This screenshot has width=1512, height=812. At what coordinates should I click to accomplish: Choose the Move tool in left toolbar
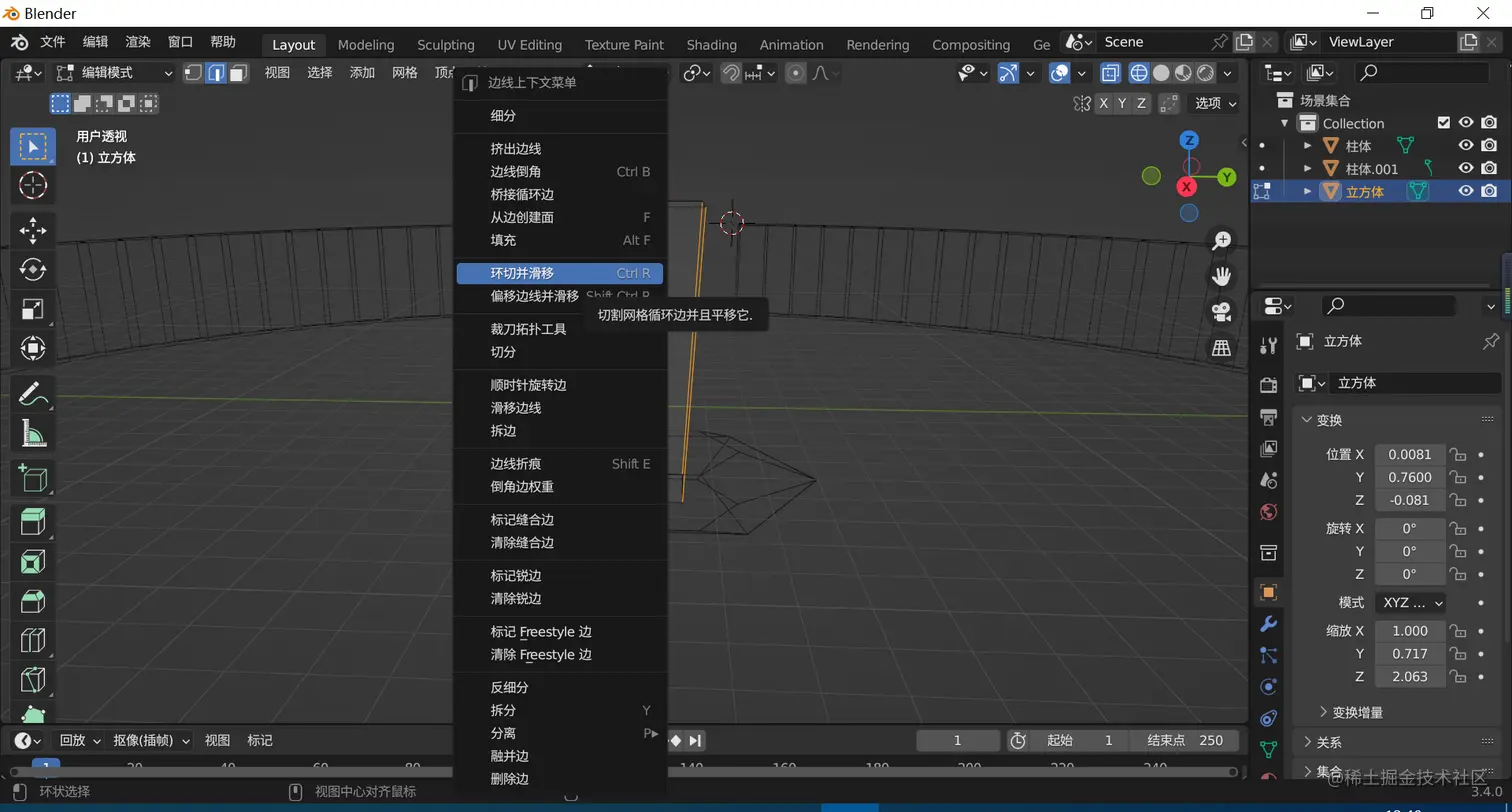tap(33, 230)
